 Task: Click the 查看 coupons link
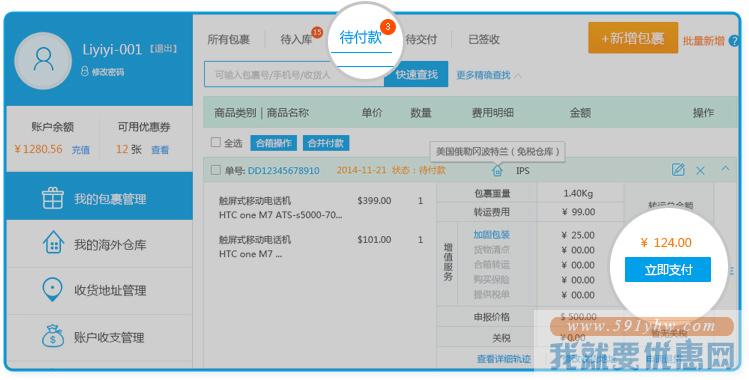[x=160, y=150]
